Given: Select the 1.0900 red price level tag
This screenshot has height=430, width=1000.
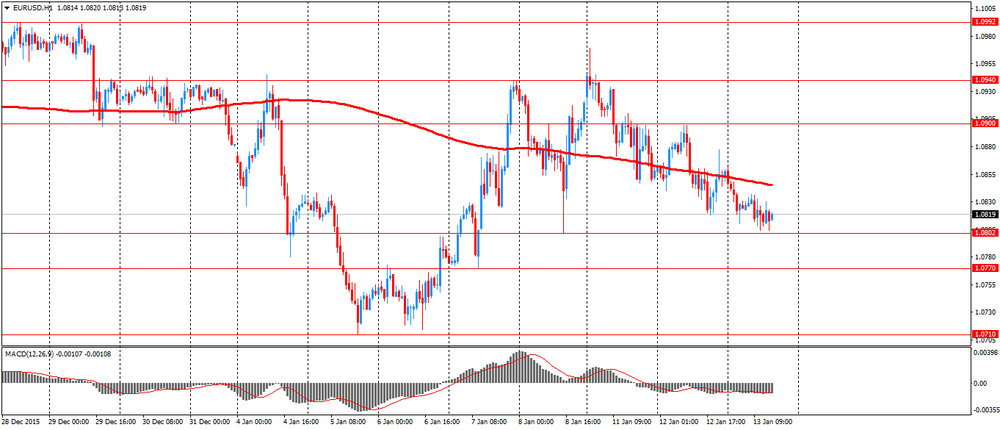Looking at the screenshot, I should pyautogui.click(x=984, y=123).
